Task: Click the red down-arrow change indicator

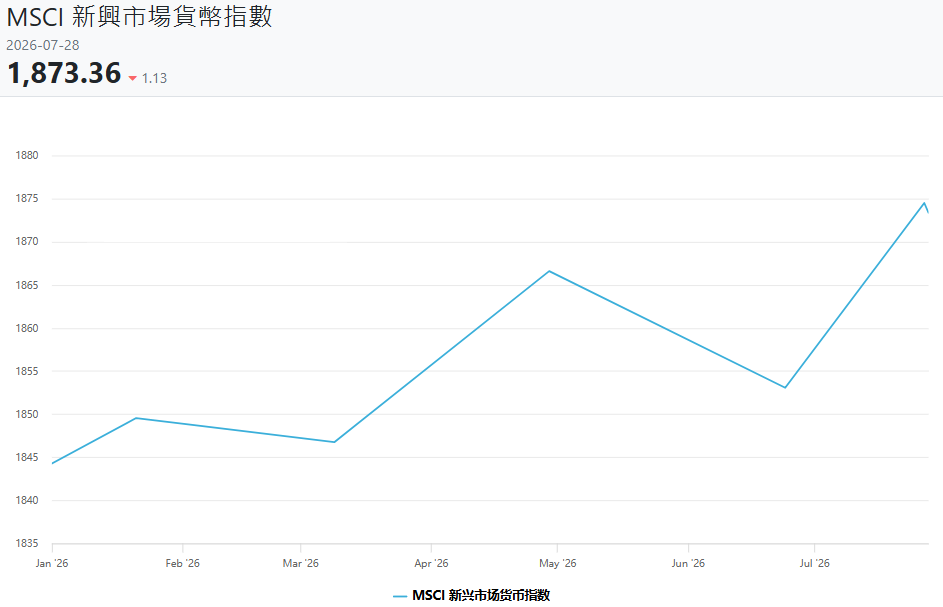Action: pos(133,78)
